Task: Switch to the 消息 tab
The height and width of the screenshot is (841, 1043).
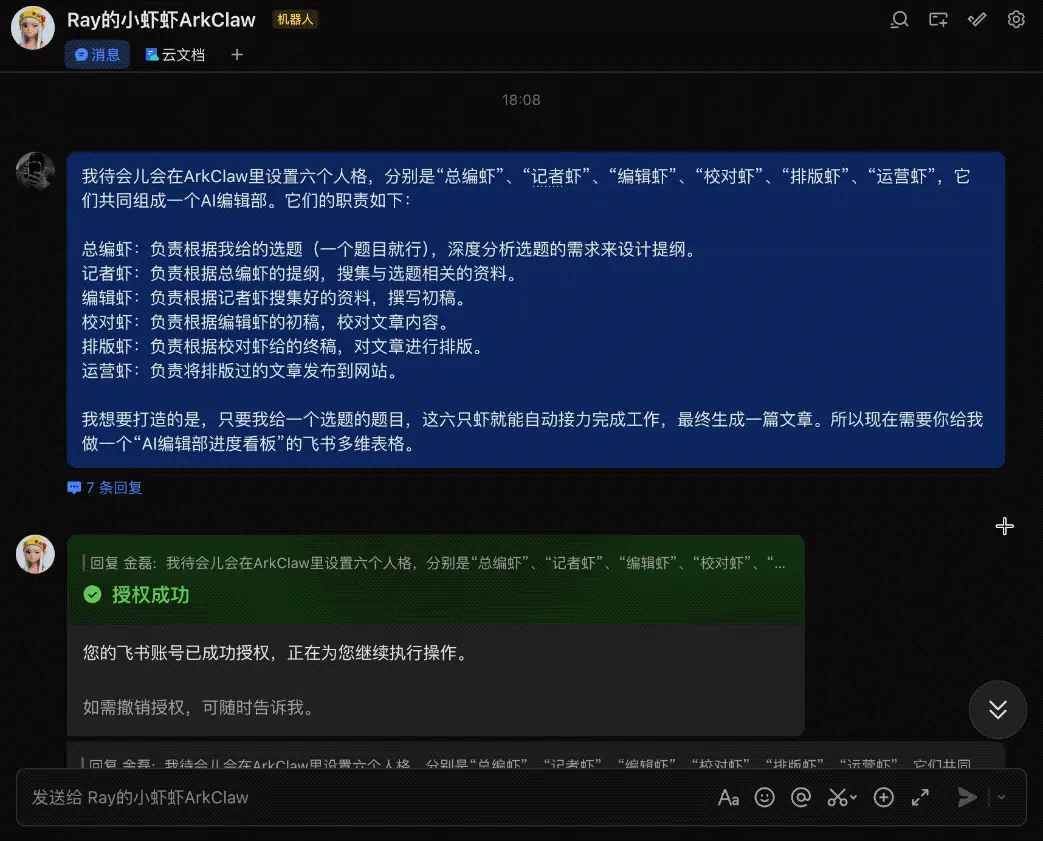Action: point(96,54)
